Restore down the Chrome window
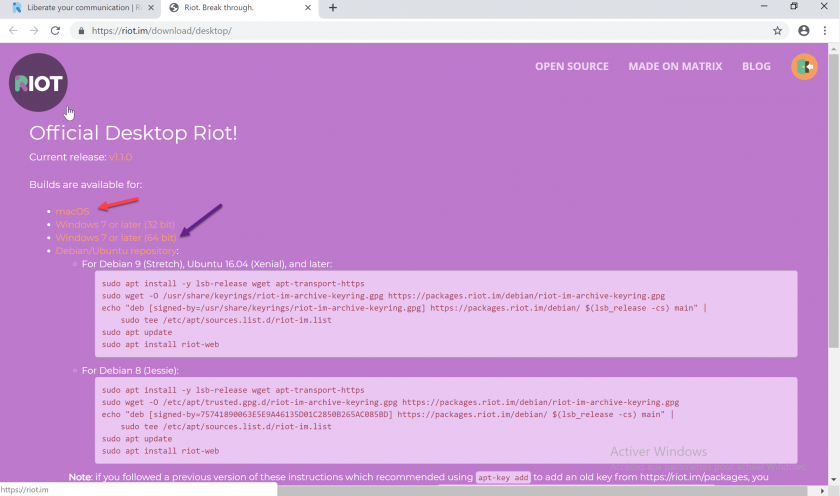Viewport: 840px width, 496px height. tap(794, 6)
